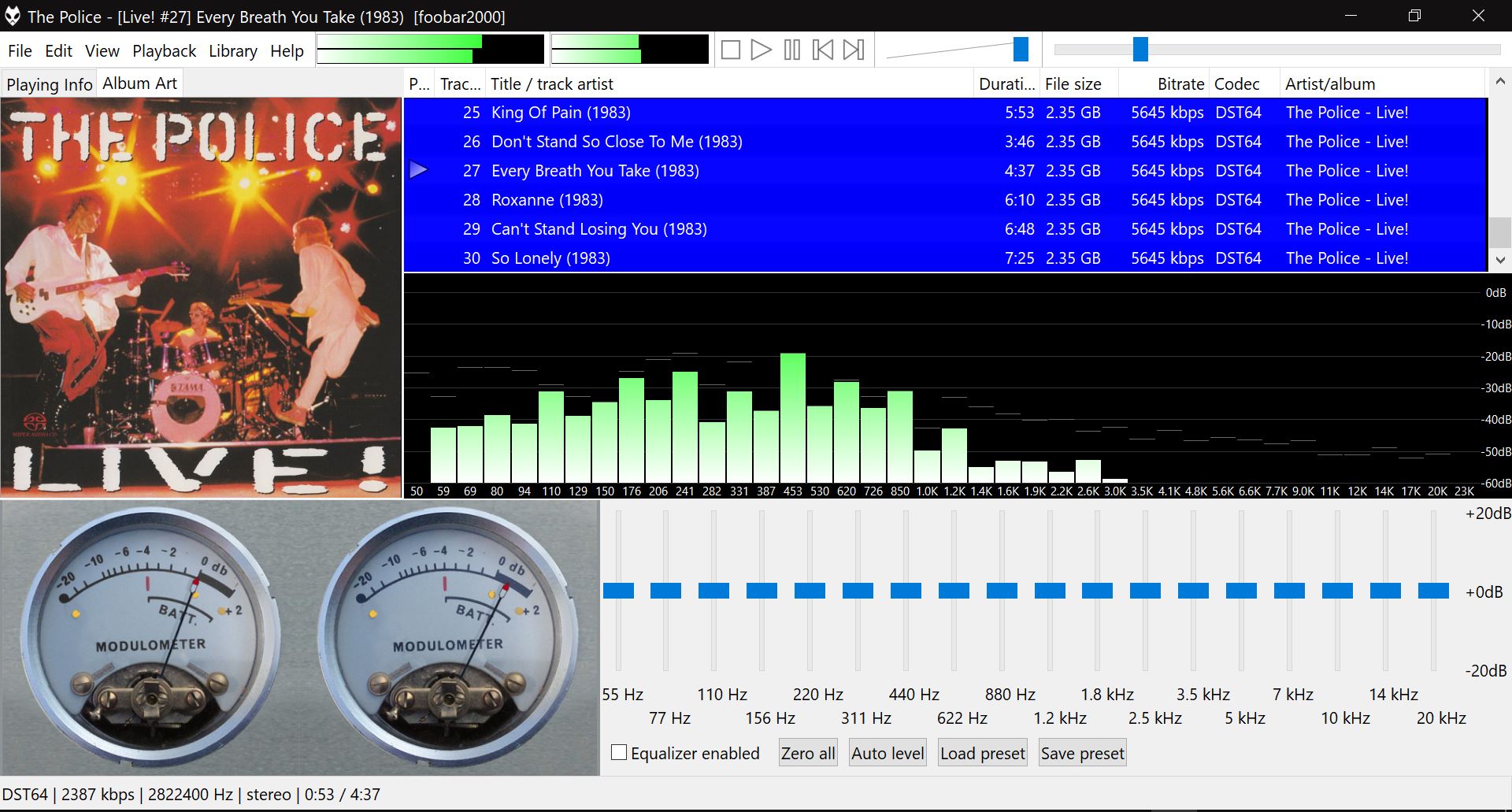Click the 2.5 kHz equalizer slider
This screenshot has width=1512, height=812.
pyautogui.click(x=1146, y=591)
